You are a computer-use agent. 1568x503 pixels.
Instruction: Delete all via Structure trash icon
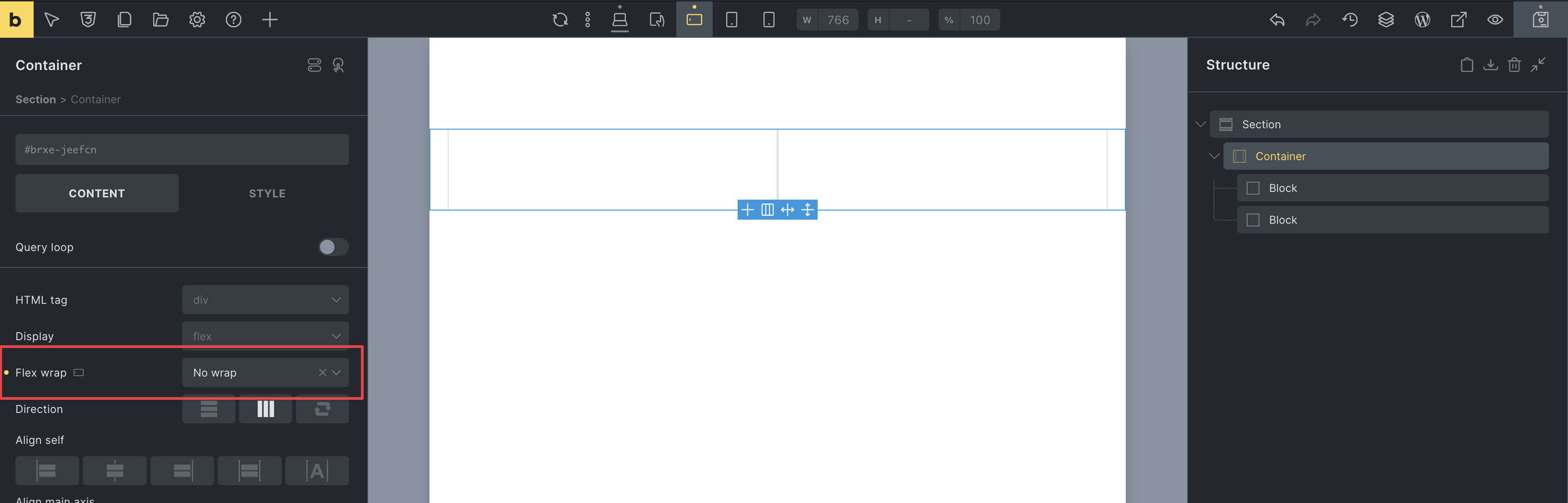click(x=1514, y=65)
